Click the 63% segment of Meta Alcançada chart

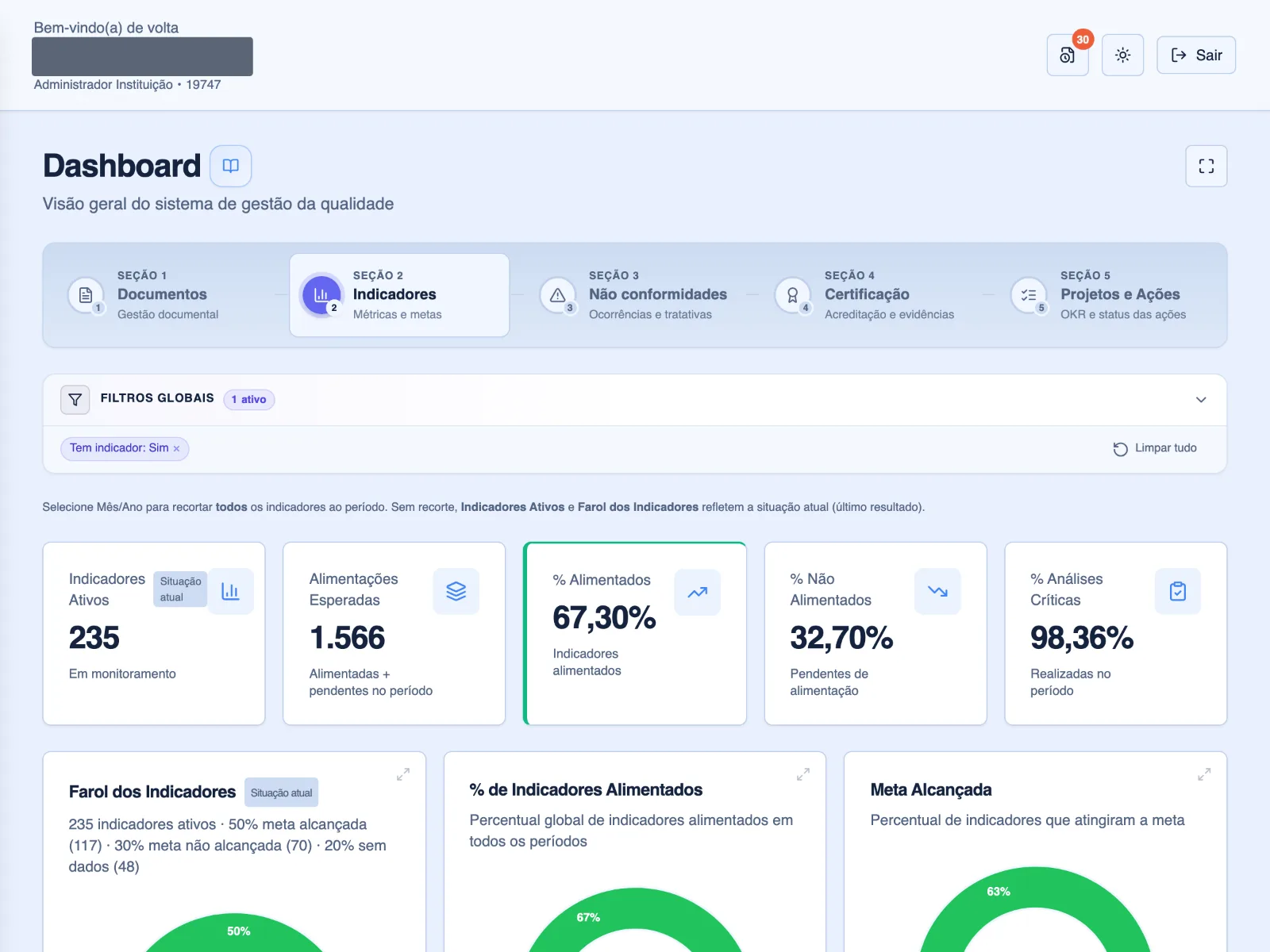point(999,892)
